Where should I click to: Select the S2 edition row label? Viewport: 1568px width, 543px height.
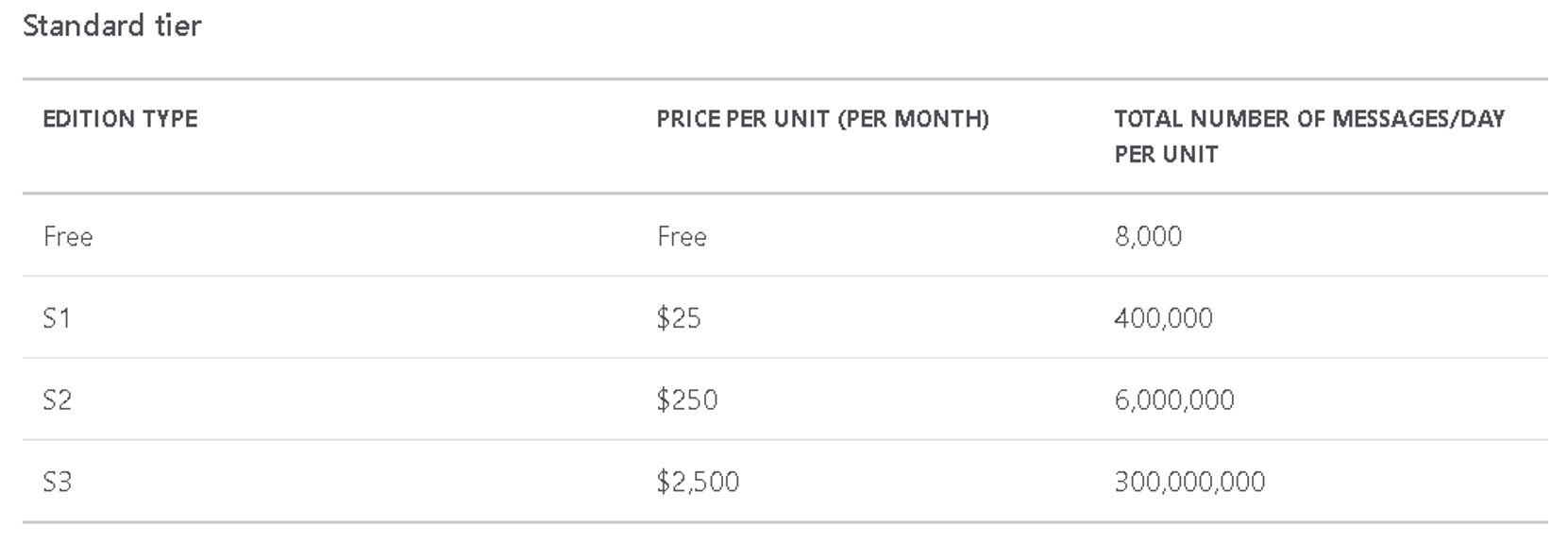(57, 400)
